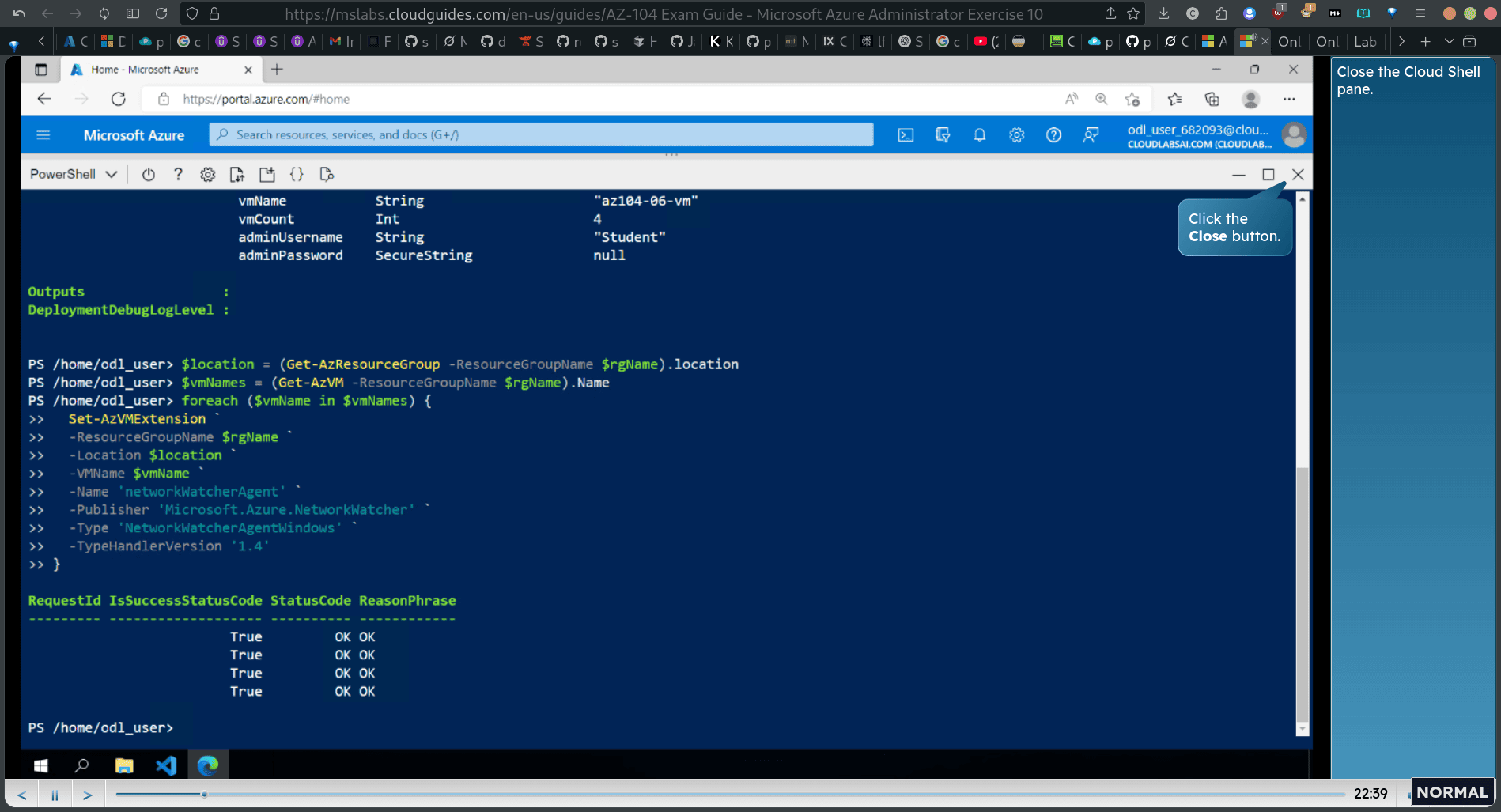The width and height of the screenshot is (1501, 812).
Task: Open a new Edge tab
Action: click(277, 70)
